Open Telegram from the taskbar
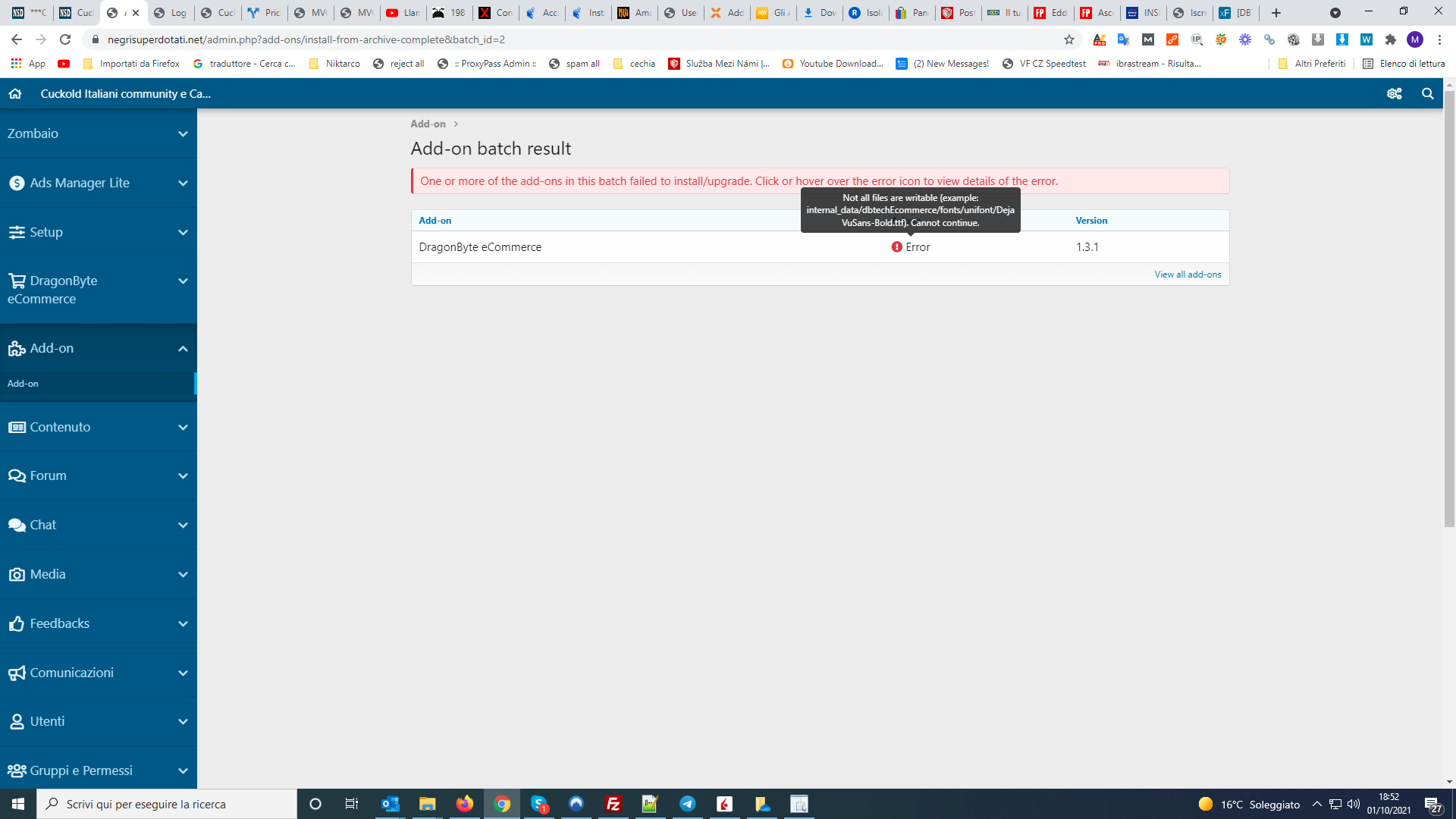Screen dimensions: 1456x819 (688, 804)
